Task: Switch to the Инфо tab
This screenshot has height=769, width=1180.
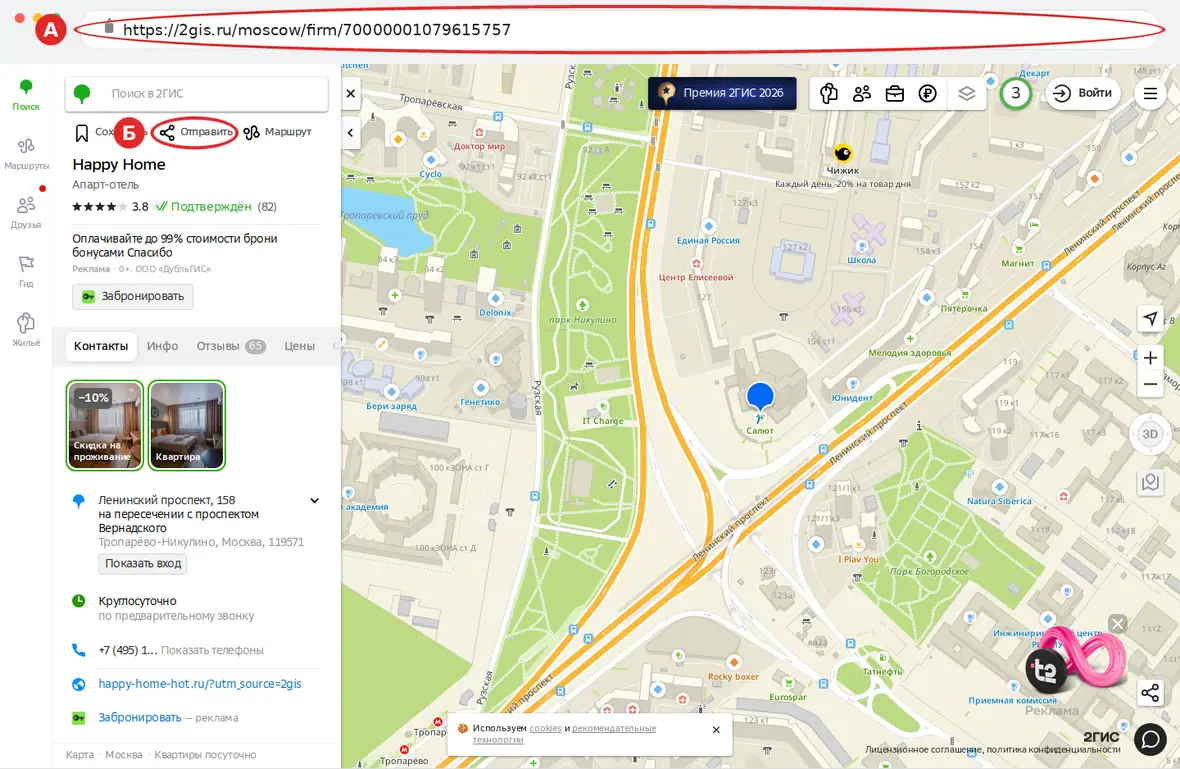Action: click(163, 346)
